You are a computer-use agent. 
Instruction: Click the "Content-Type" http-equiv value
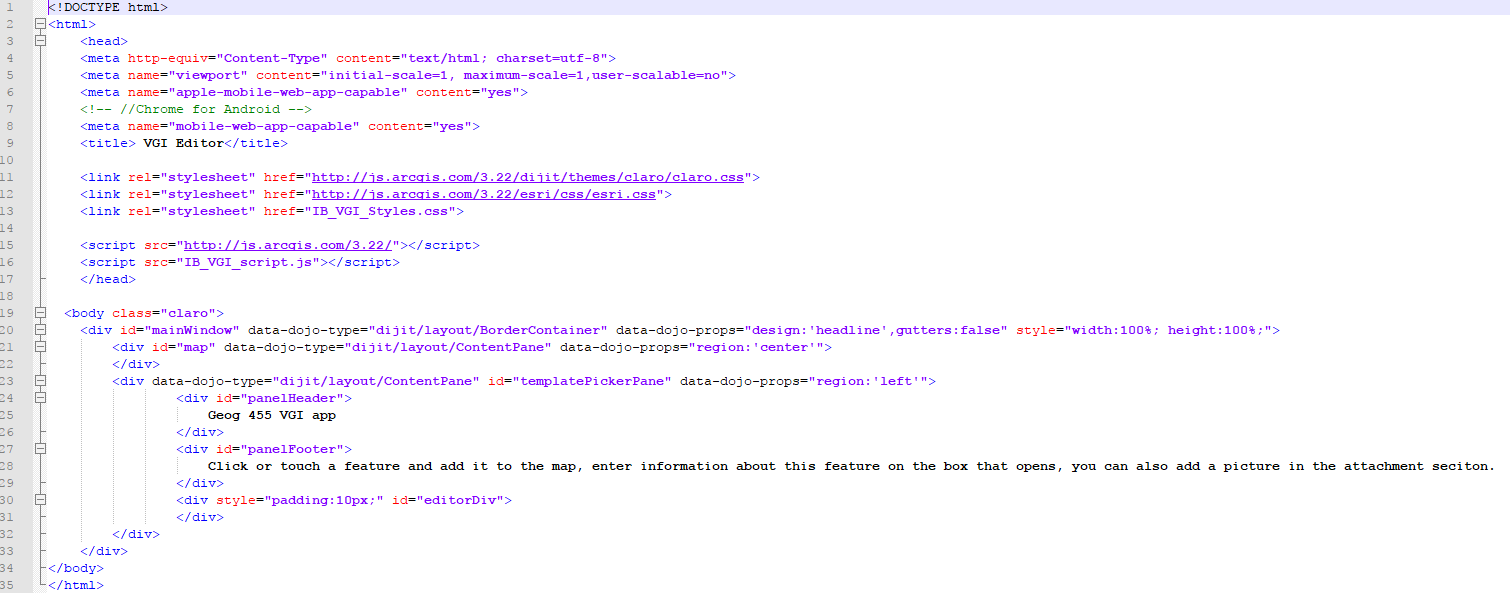272,58
